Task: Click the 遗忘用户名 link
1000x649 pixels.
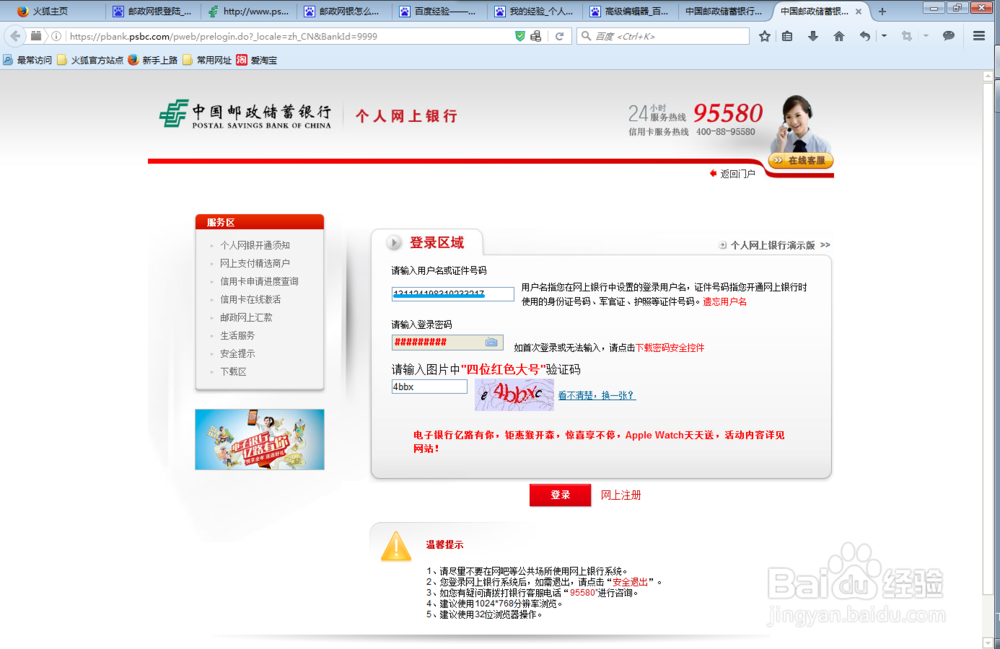Action: [724, 302]
